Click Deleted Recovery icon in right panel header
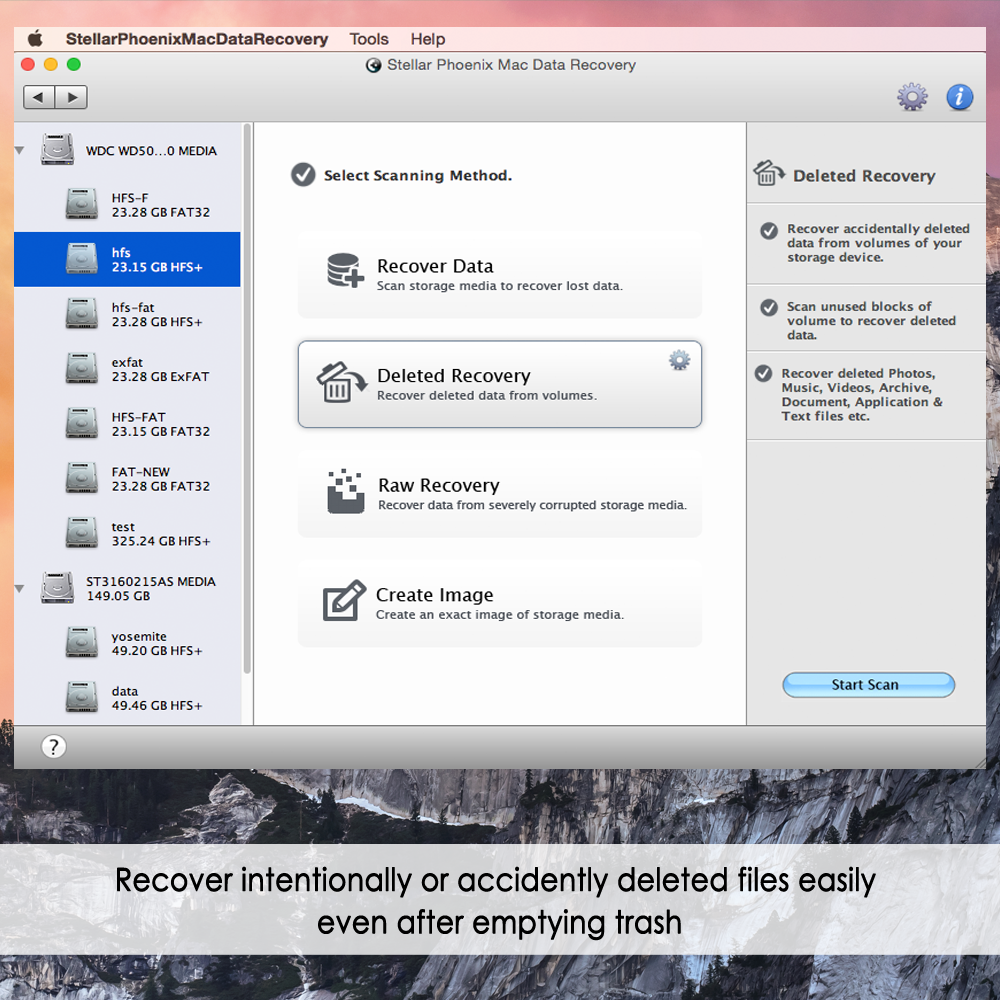The image size is (1000, 1000). coord(768,173)
